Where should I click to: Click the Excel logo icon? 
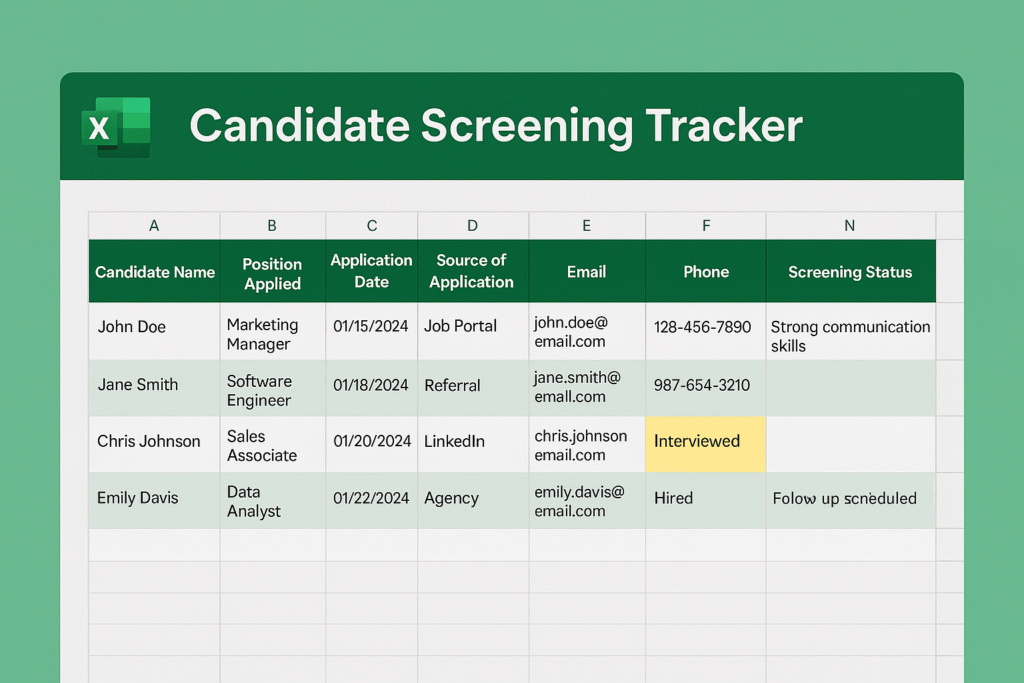click(117, 126)
